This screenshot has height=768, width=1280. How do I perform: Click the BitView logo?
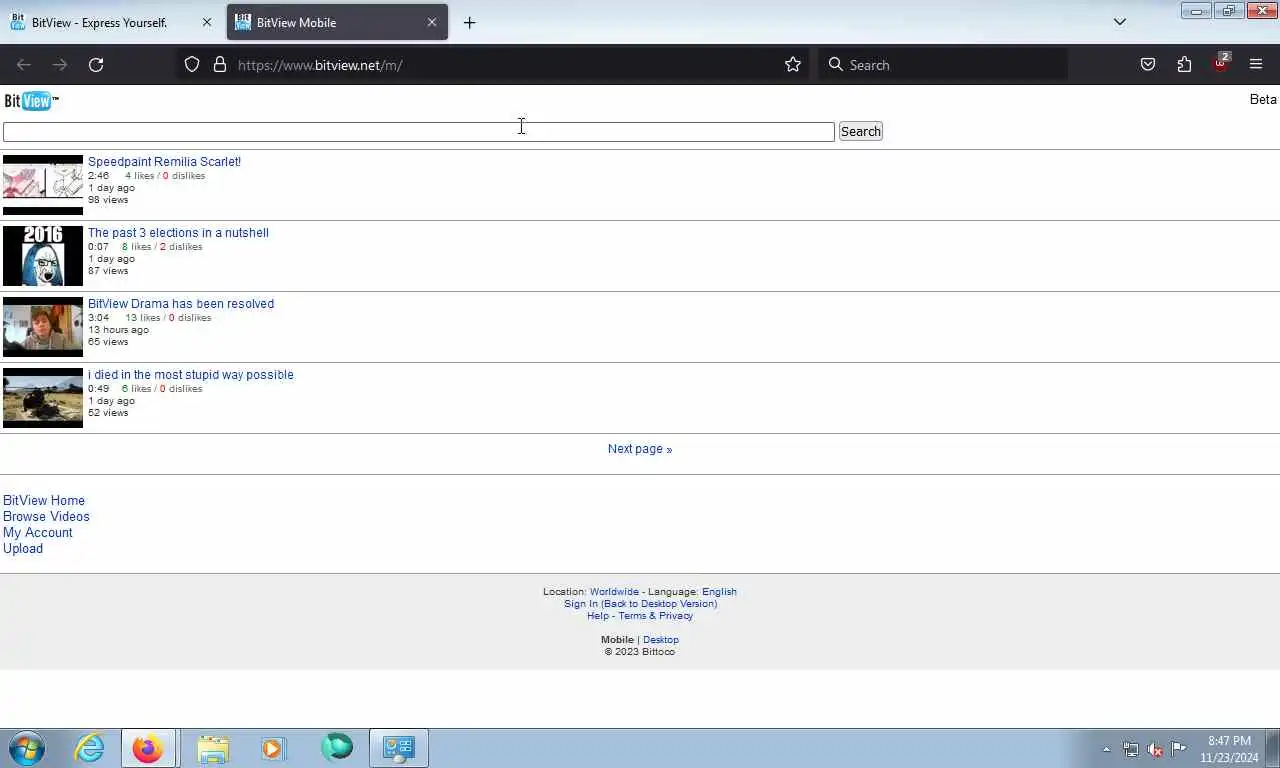pos(31,101)
